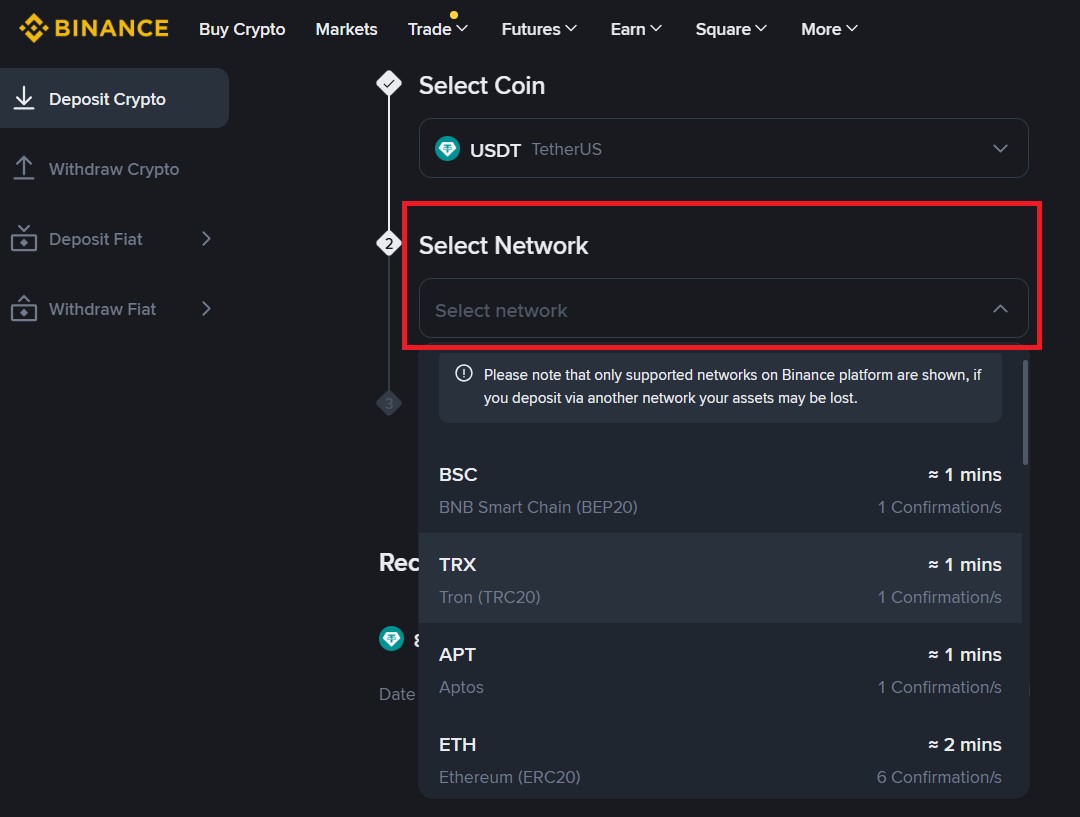Click the Select Coin heading
The height and width of the screenshot is (817, 1080).
(481, 85)
